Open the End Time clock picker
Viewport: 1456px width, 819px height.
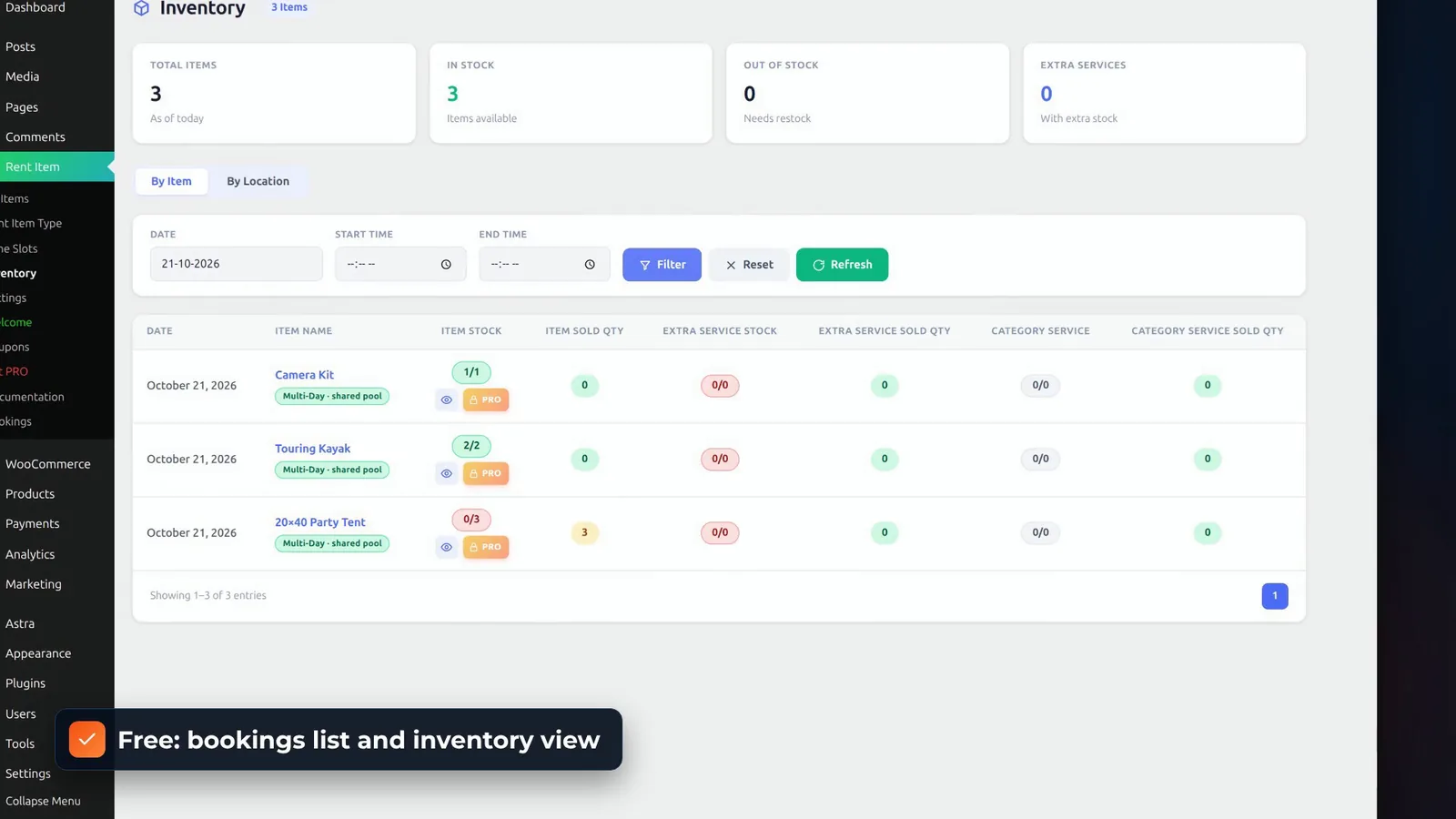(590, 265)
